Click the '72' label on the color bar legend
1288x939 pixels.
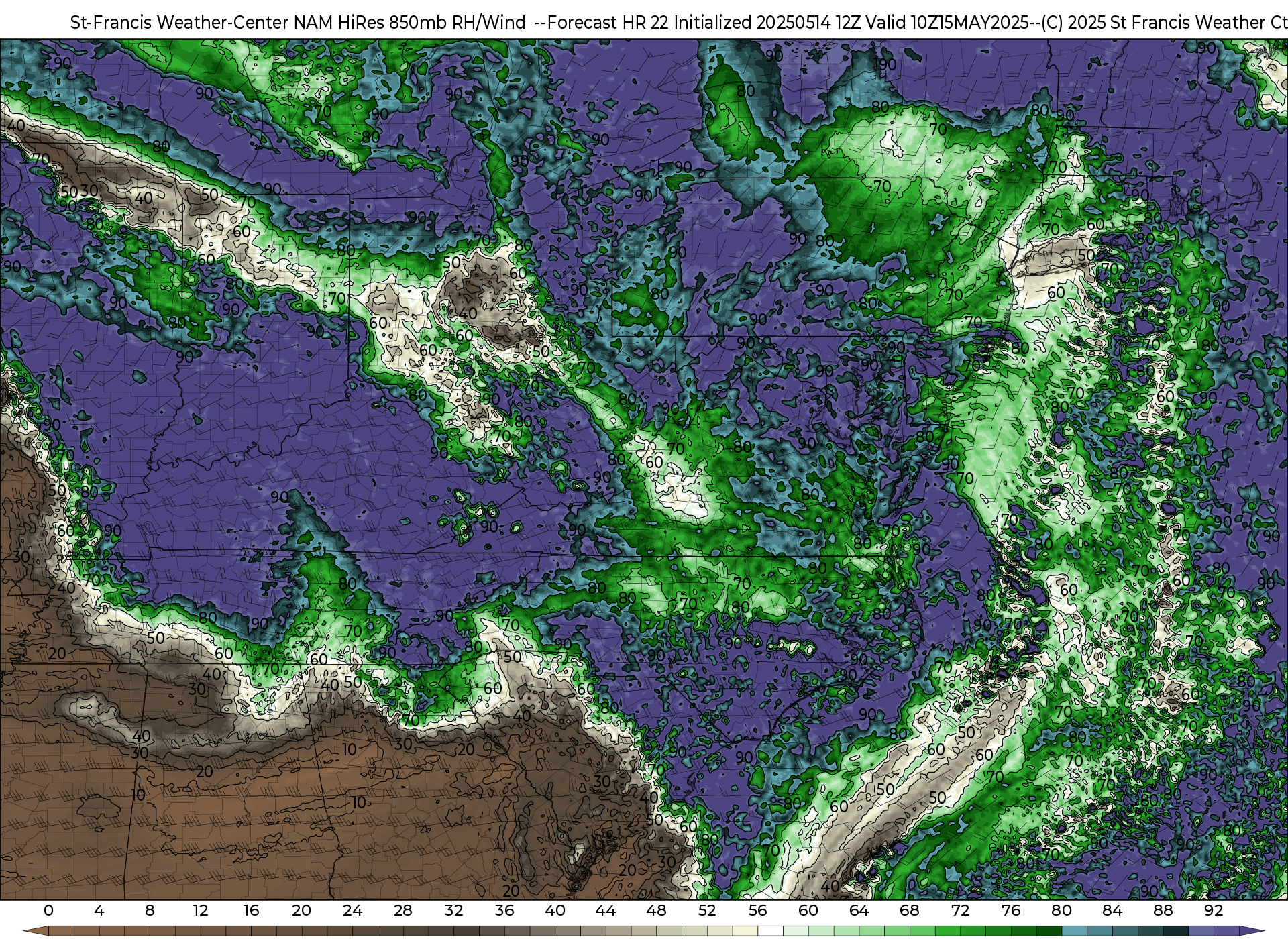click(x=960, y=911)
